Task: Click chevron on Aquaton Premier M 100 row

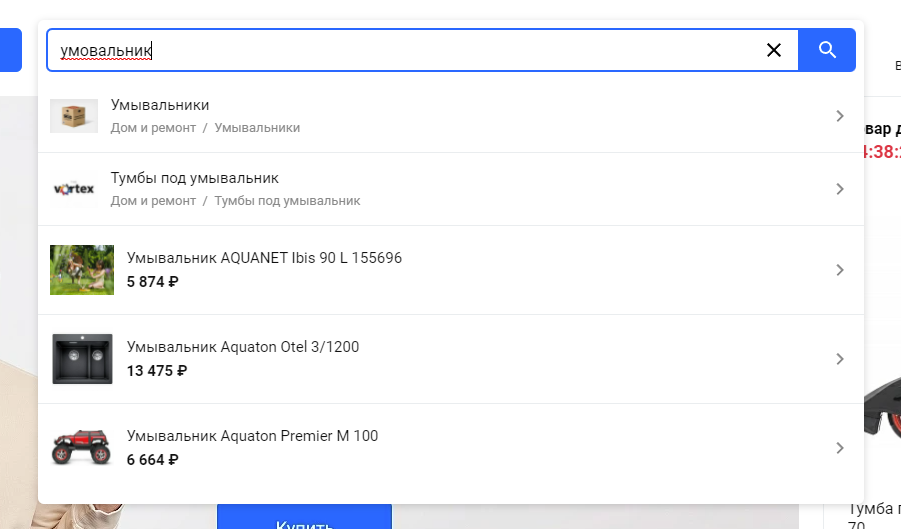Action: [840, 448]
